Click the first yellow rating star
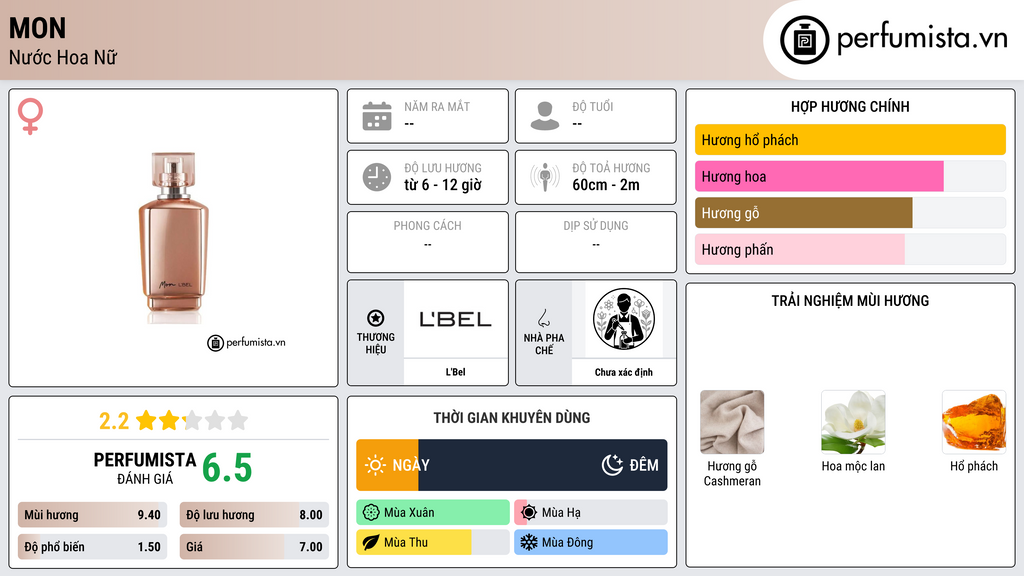Viewport: 1024px width, 576px height. (146, 421)
